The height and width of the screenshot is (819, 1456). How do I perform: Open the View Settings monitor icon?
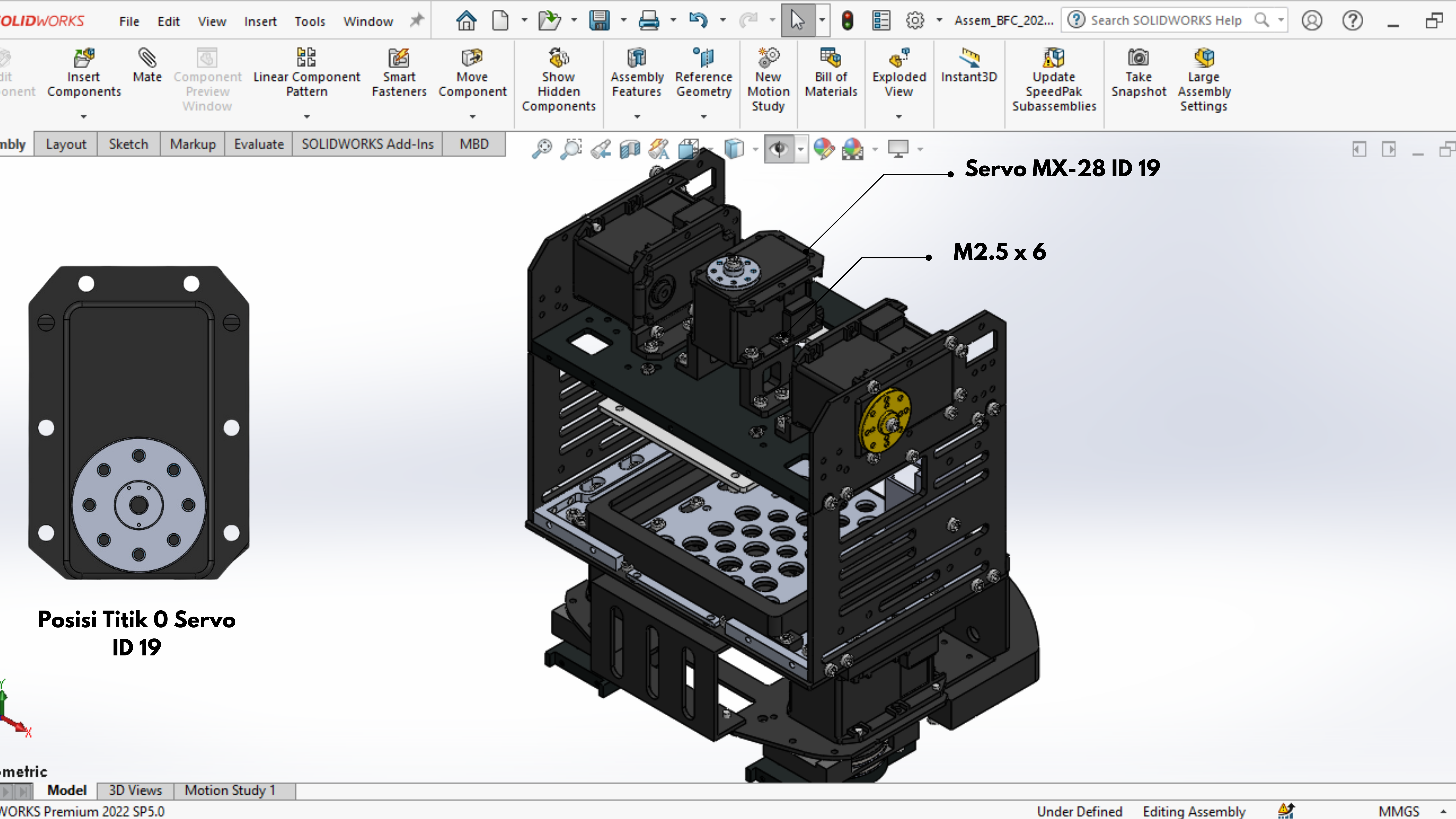(898, 149)
